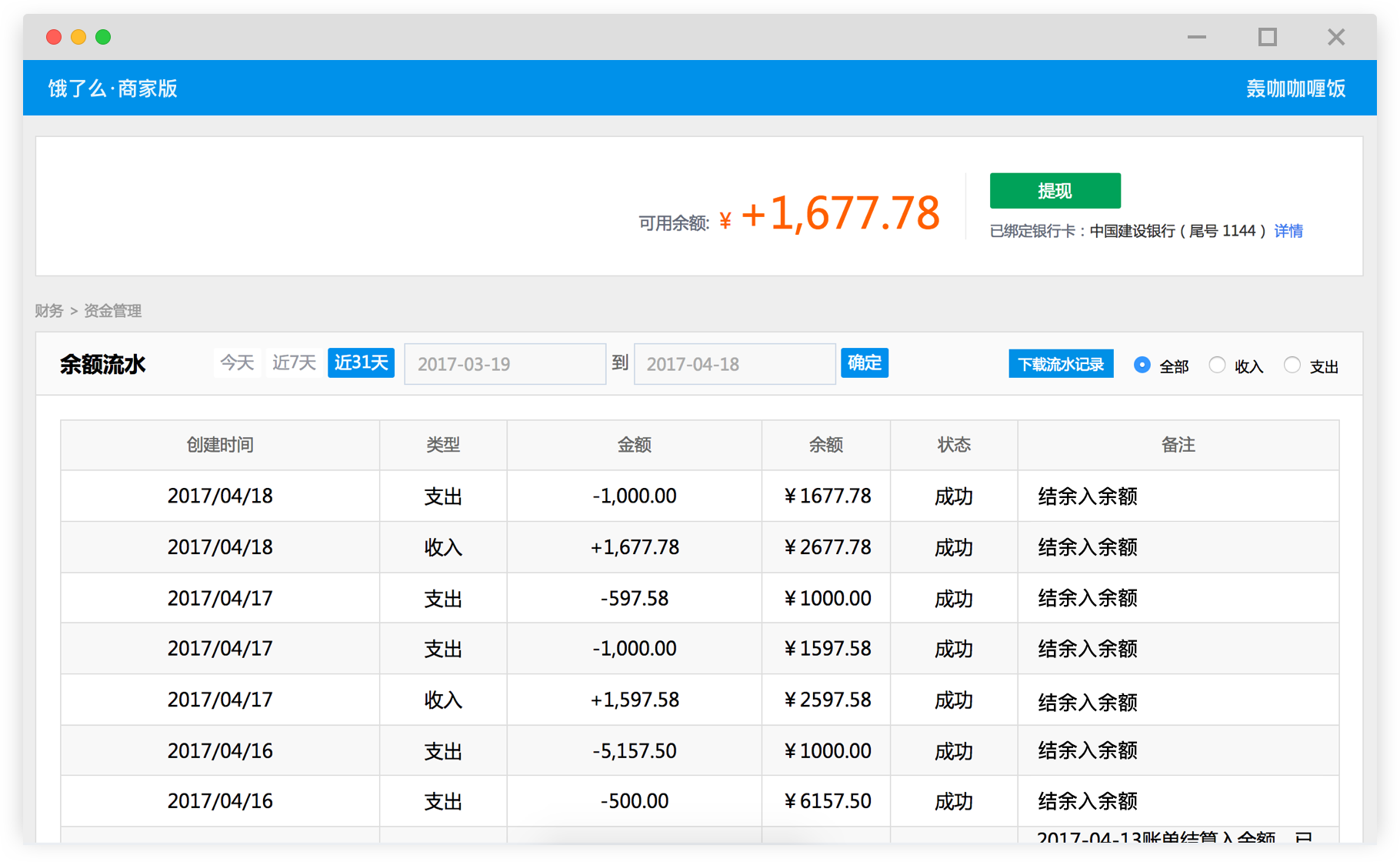Switch to the 近7天 time filter
Image resolution: width=1400 pixels, height=862 pixels.
click(x=293, y=363)
